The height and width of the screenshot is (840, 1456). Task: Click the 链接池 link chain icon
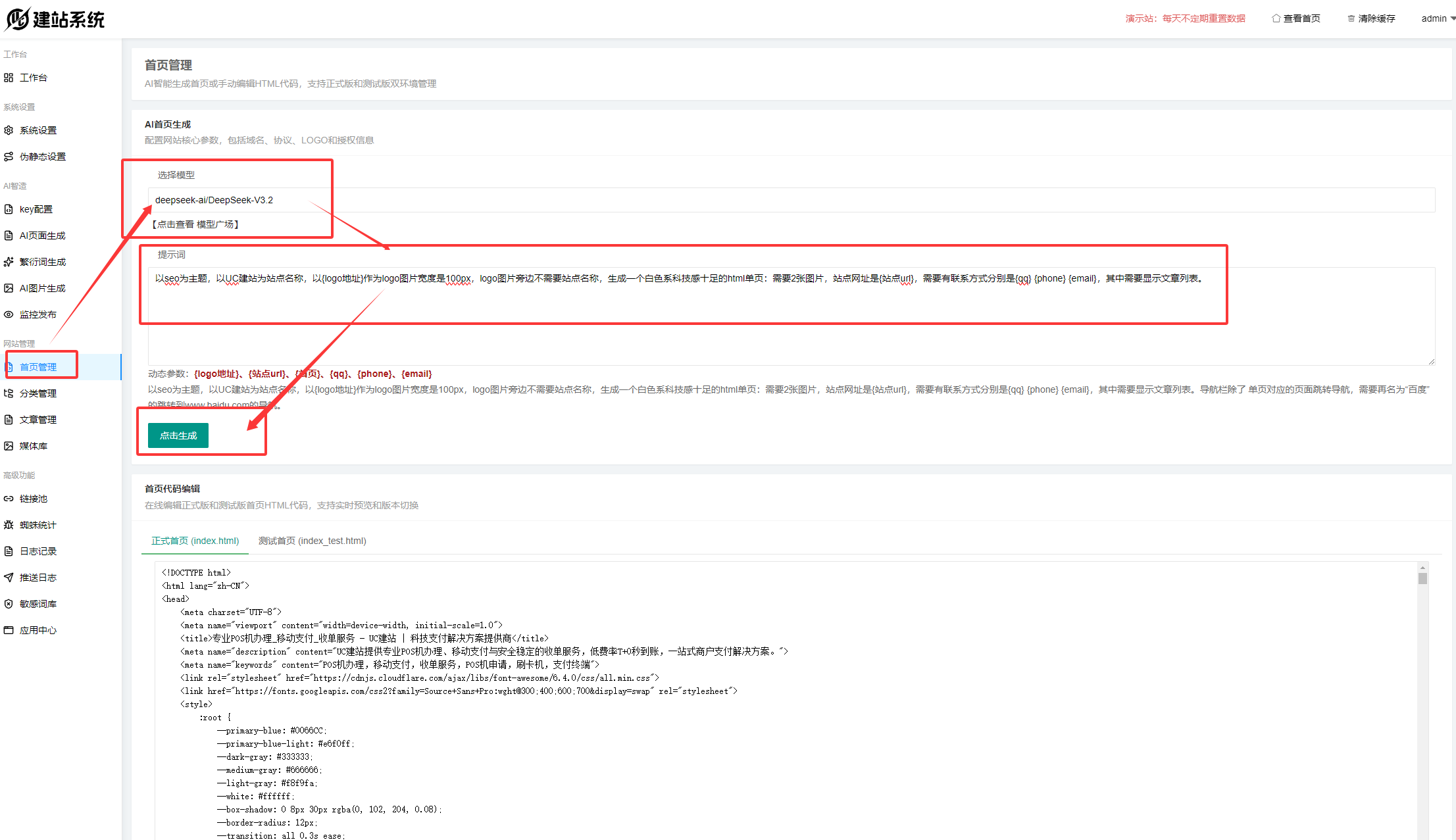[x=9, y=499]
